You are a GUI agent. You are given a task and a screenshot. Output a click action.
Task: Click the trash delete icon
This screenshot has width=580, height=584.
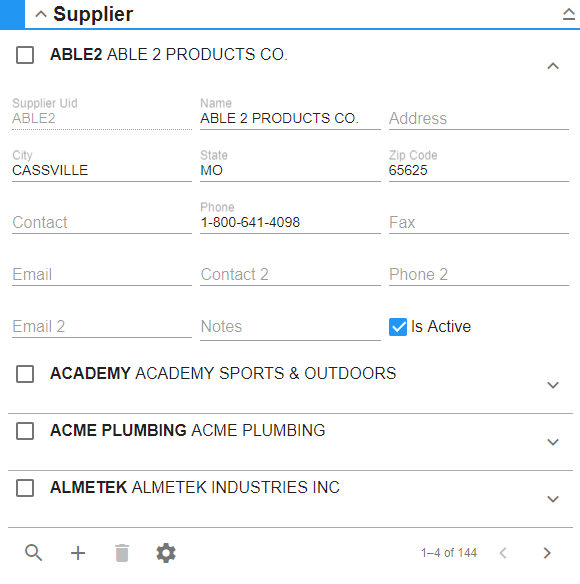[x=122, y=553]
